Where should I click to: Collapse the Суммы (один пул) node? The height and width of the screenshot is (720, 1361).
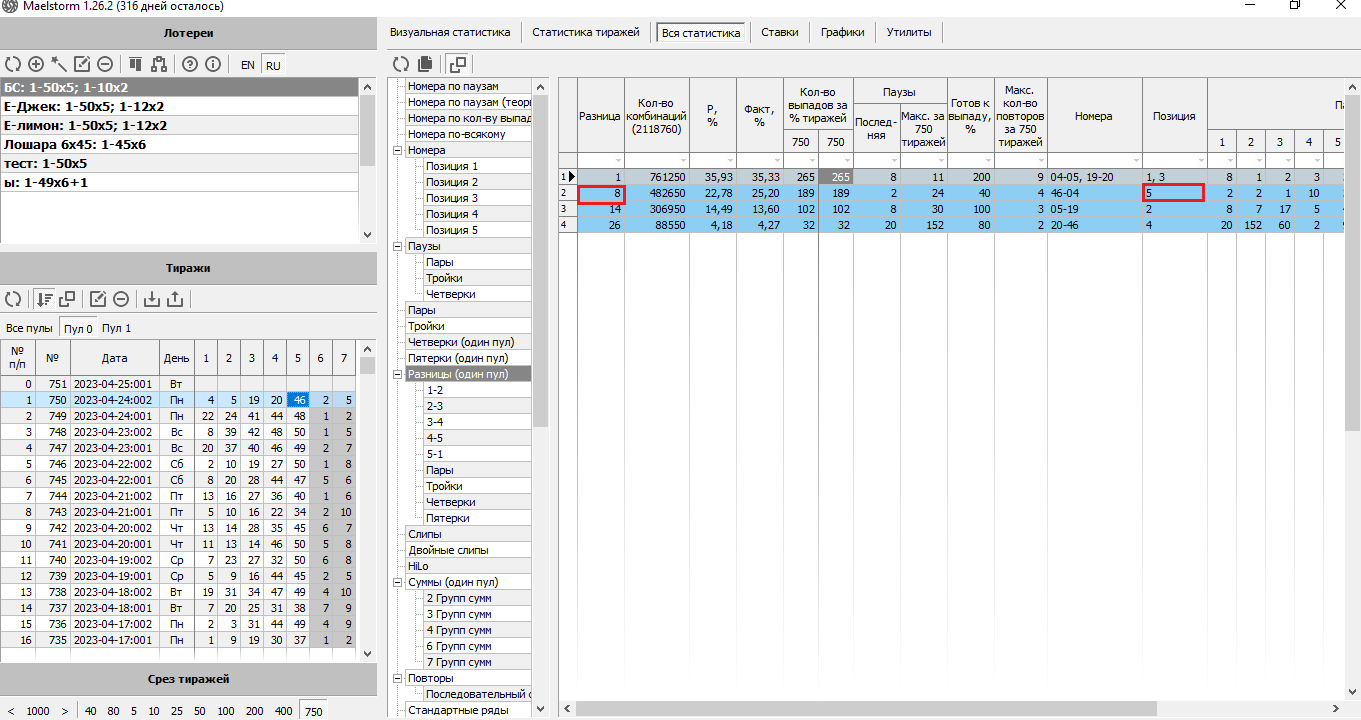(397, 582)
